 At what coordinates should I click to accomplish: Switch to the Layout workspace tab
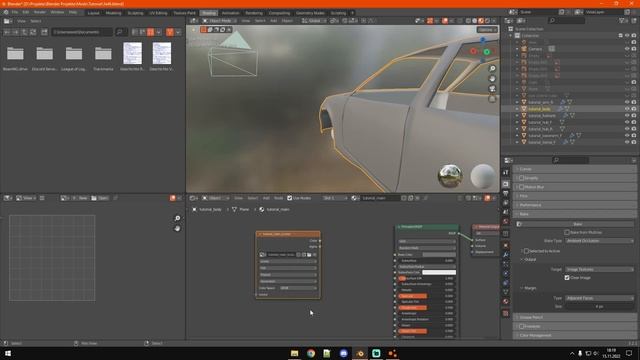coord(93,13)
